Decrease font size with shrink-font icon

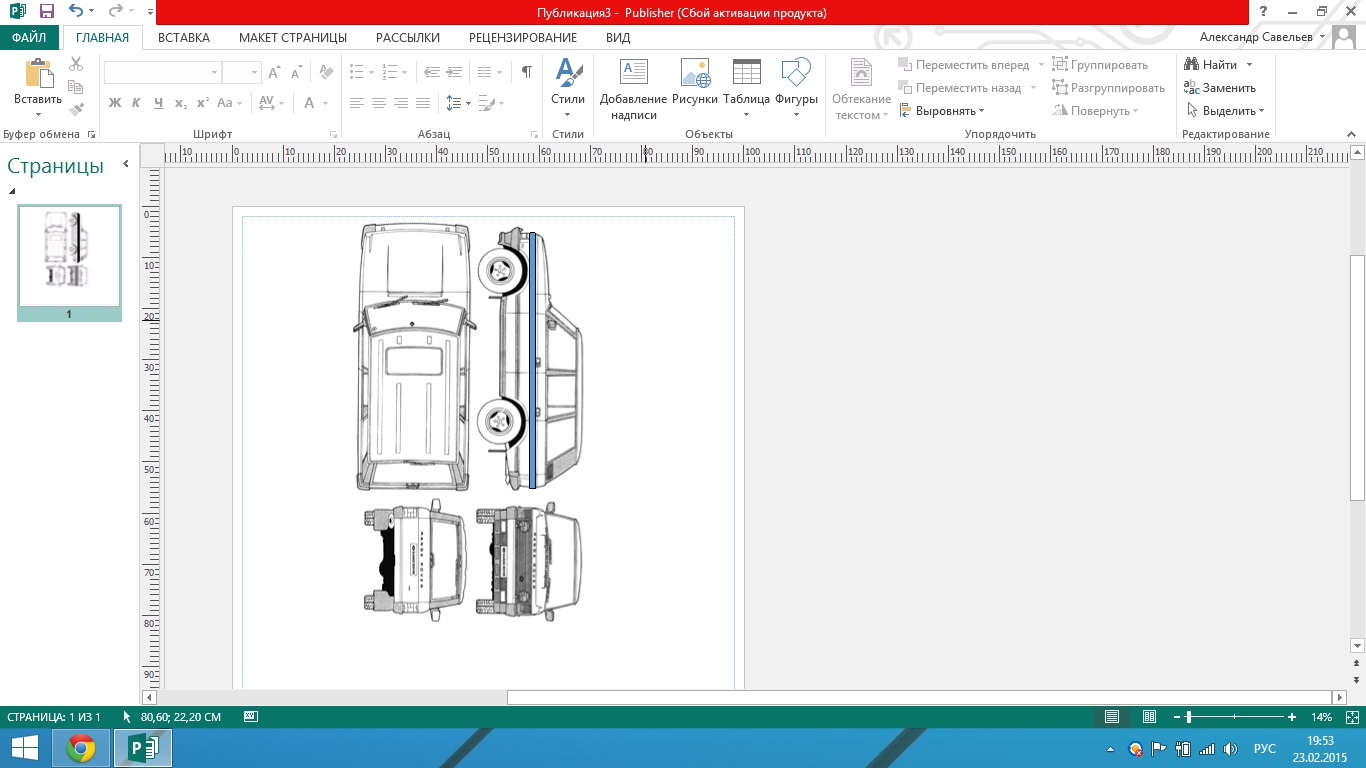tap(297, 73)
